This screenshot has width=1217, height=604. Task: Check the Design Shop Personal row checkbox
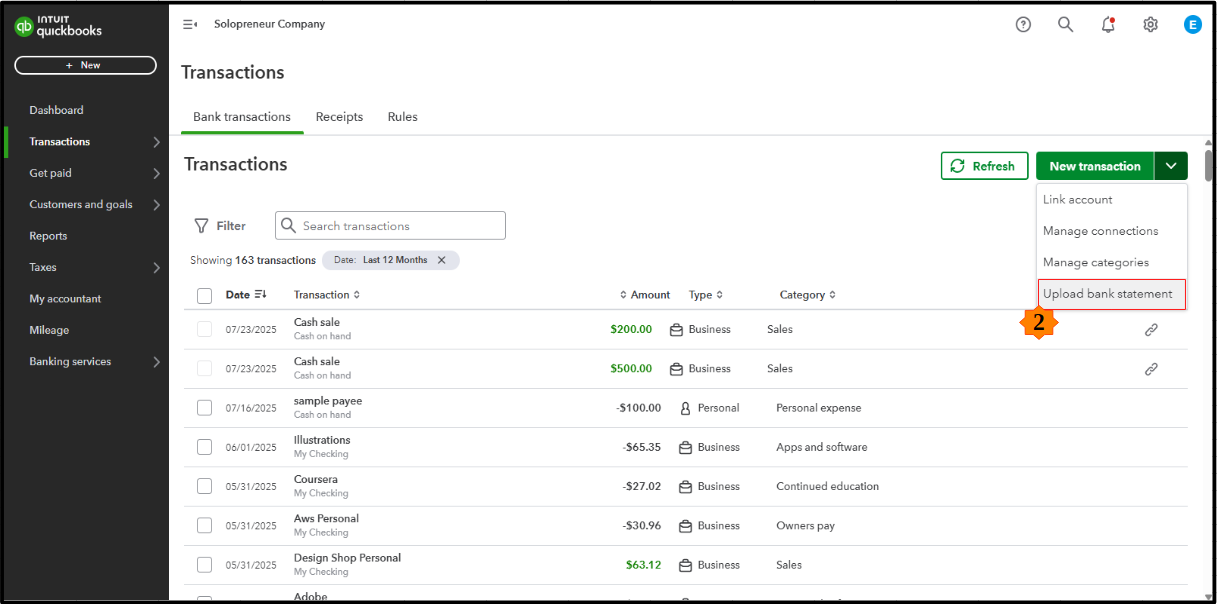click(x=205, y=564)
